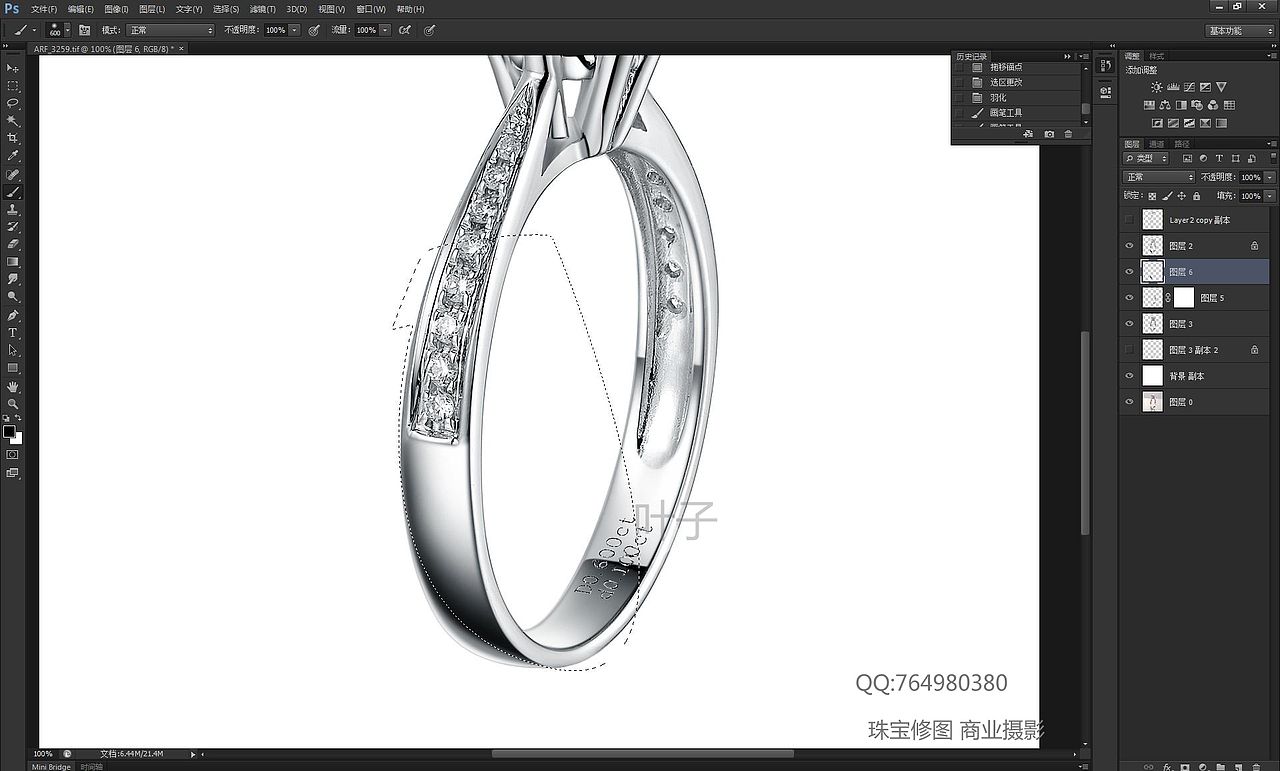1280x771 pixels.
Task: Select the Eyedropper tool
Action: pos(13,156)
